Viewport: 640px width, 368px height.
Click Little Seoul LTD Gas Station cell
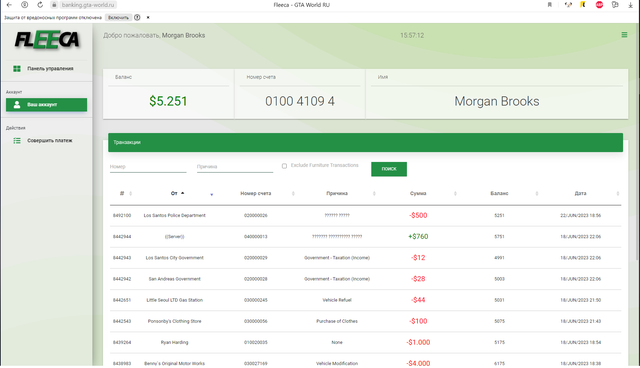point(174,300)
